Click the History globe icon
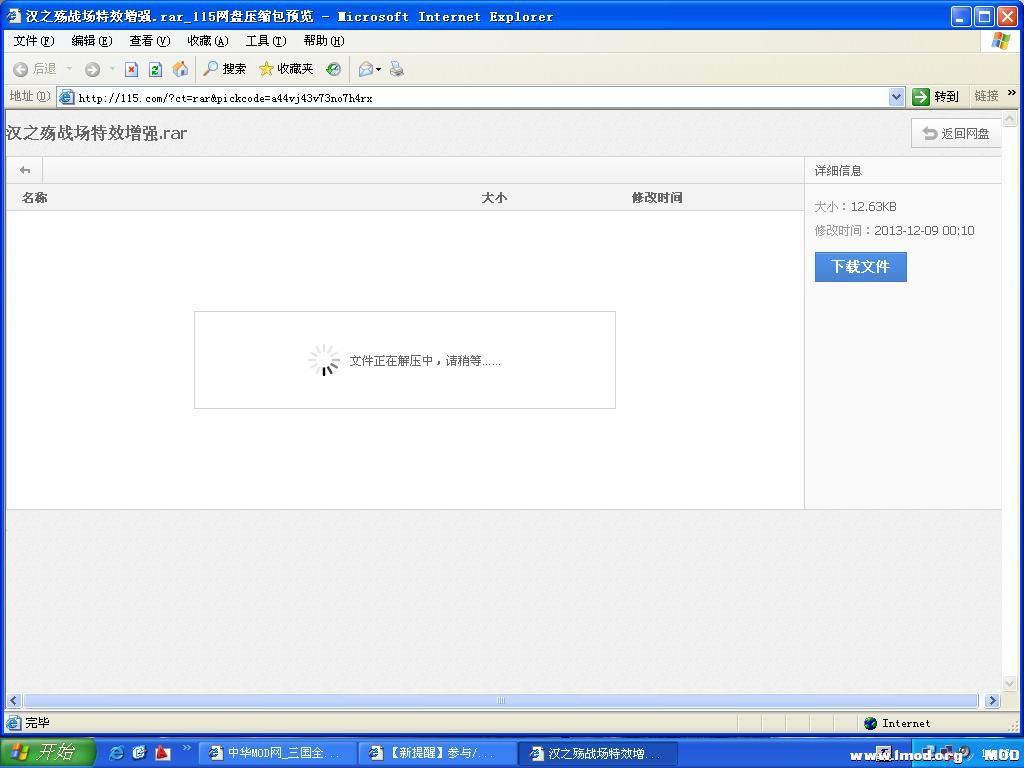 point(333,70)
